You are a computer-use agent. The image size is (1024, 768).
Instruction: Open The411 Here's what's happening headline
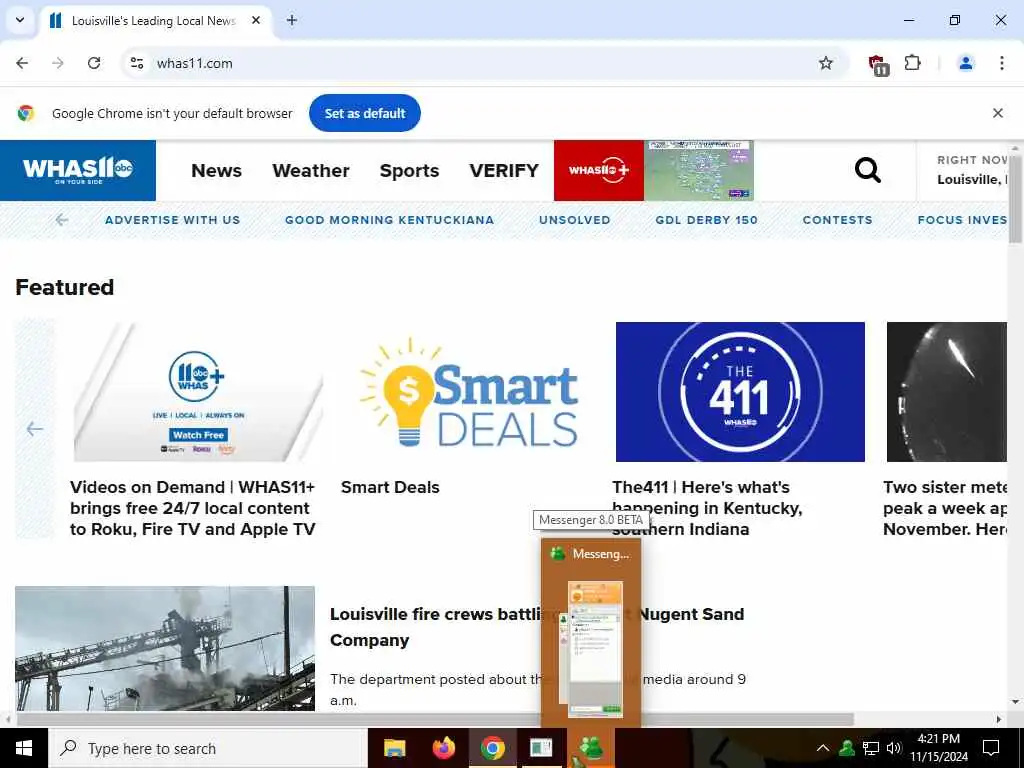707,508
